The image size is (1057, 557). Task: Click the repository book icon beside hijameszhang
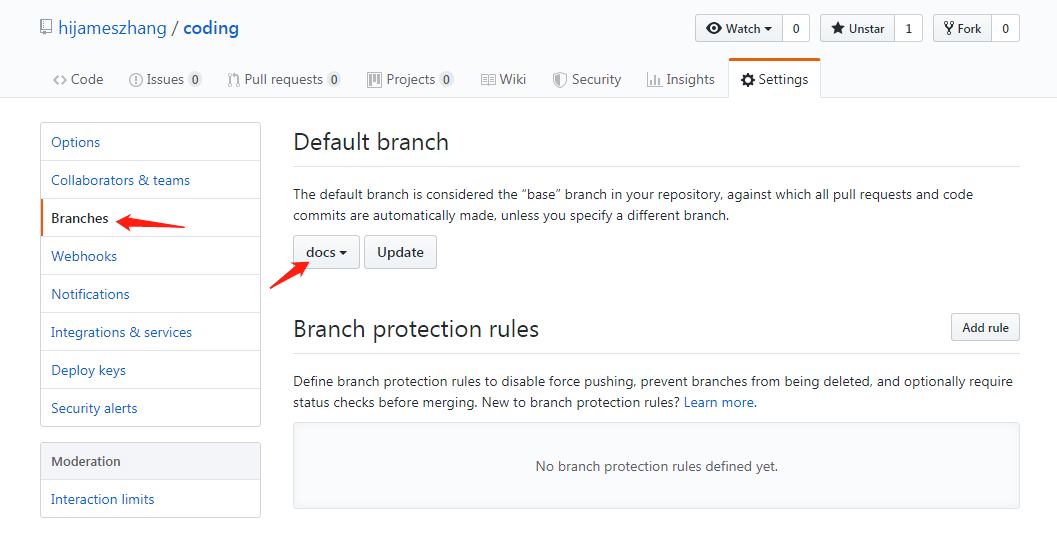click(46, 28)
